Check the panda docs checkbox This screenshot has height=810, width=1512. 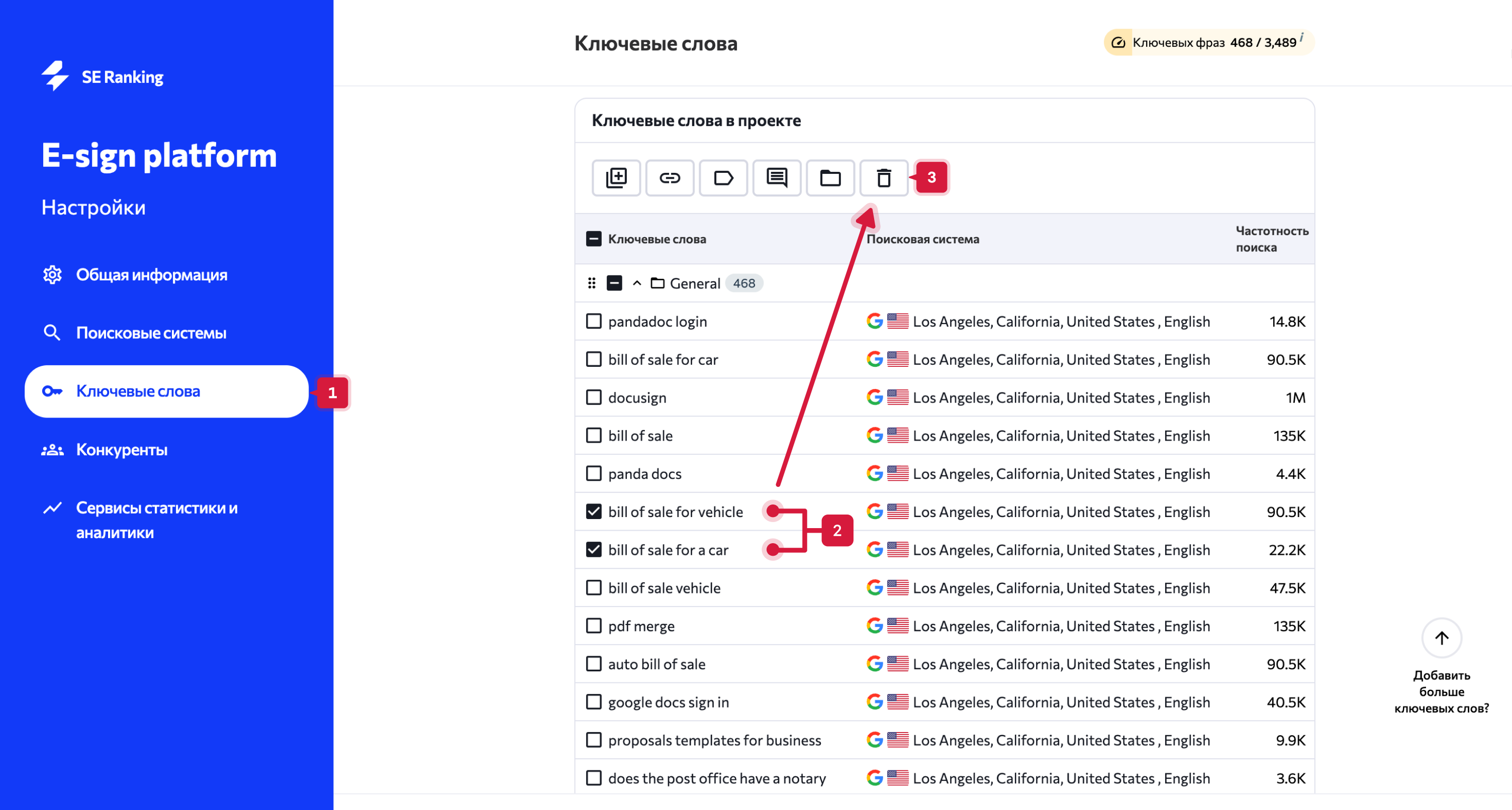(594, 474)
